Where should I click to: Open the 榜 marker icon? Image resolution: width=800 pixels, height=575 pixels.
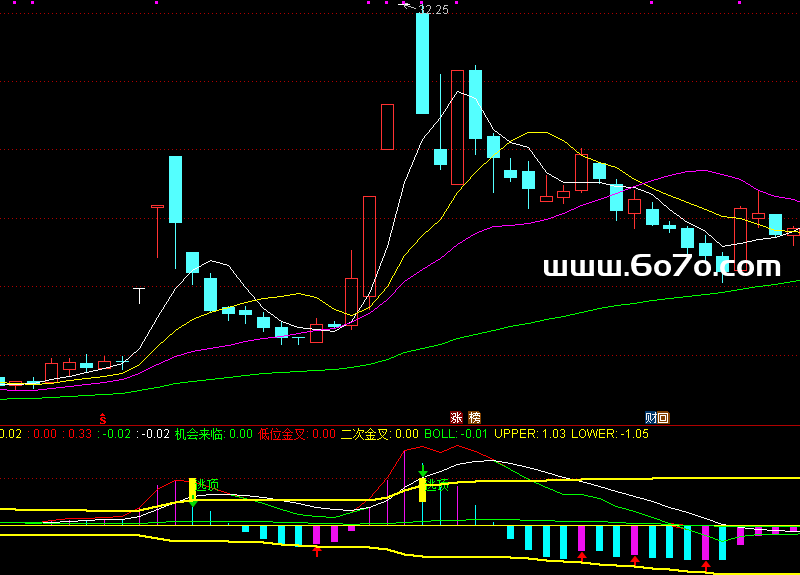[474, 417]
